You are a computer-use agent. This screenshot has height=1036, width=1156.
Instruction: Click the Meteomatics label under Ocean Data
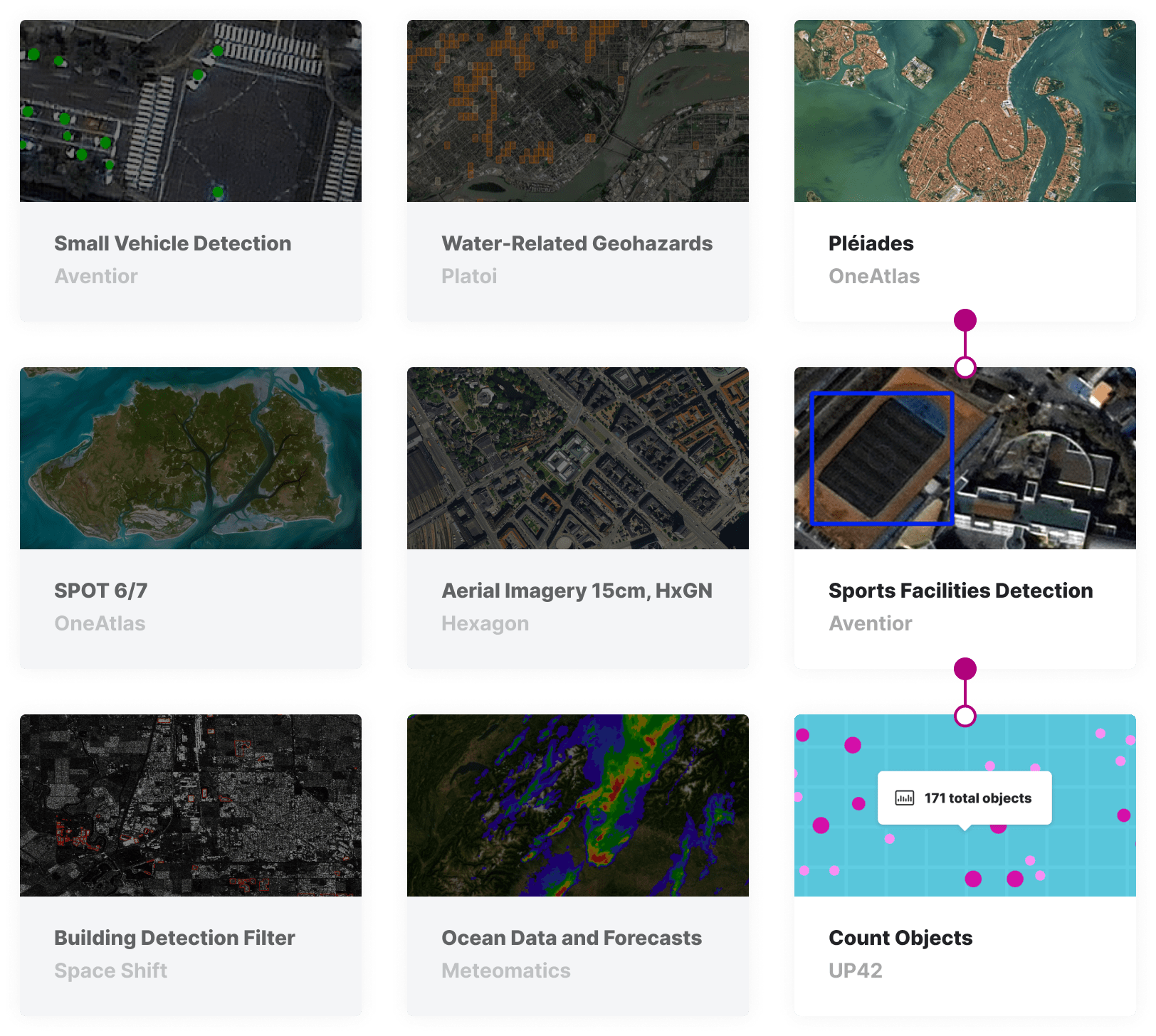[x=505, y=971]
